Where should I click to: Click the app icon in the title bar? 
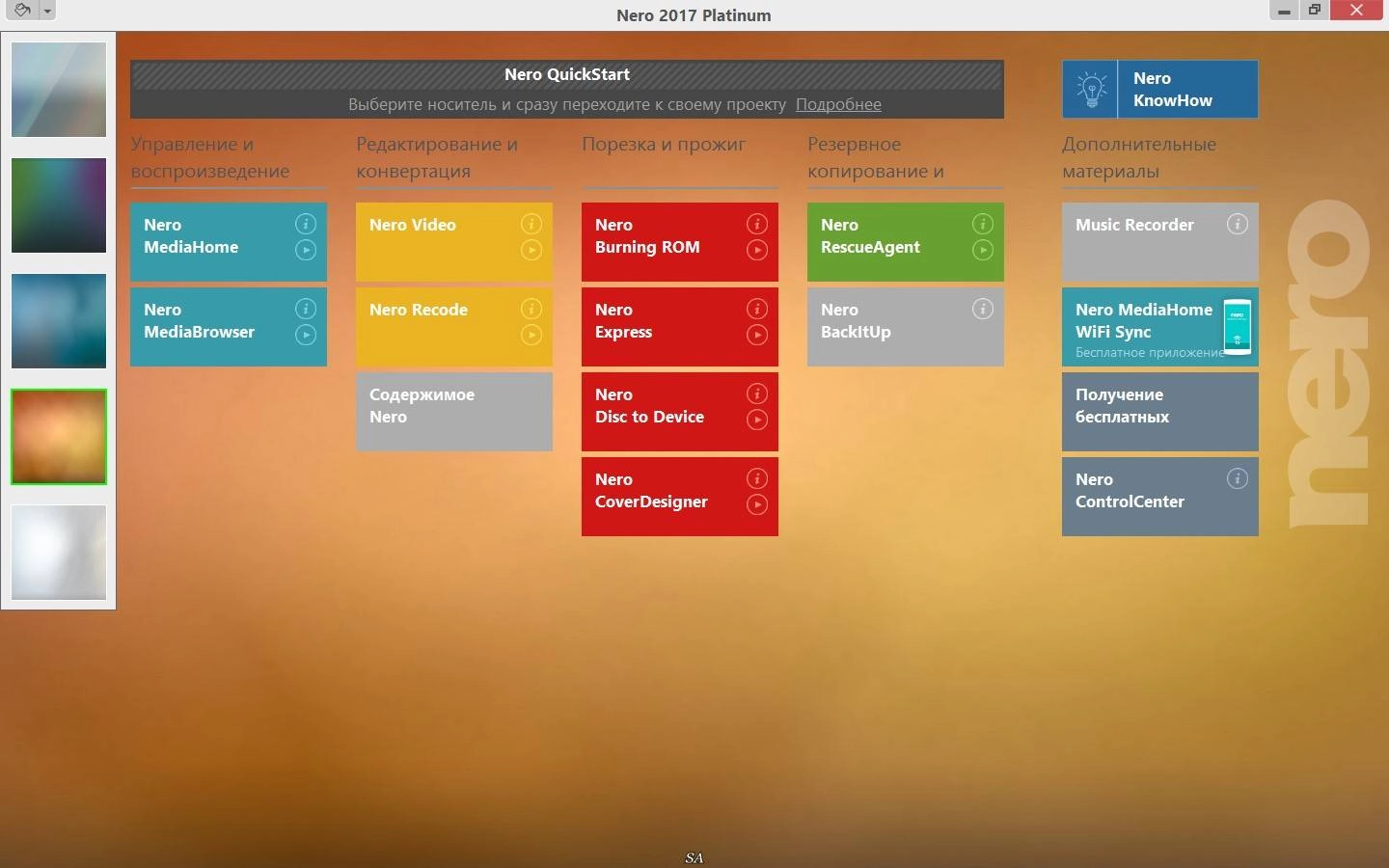click(x=22, y=11)
